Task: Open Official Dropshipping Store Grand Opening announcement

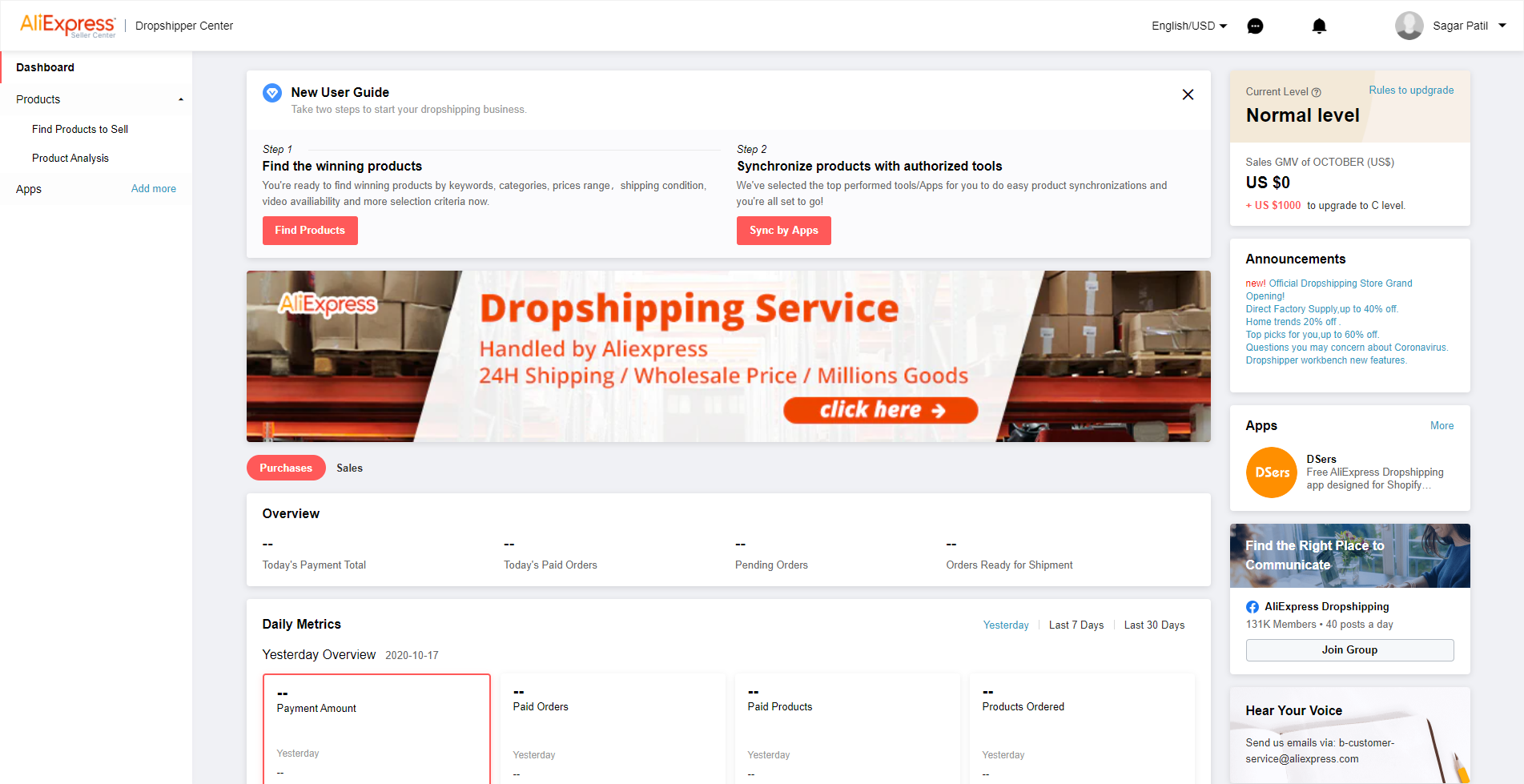Action: [x=1329, y=290]
